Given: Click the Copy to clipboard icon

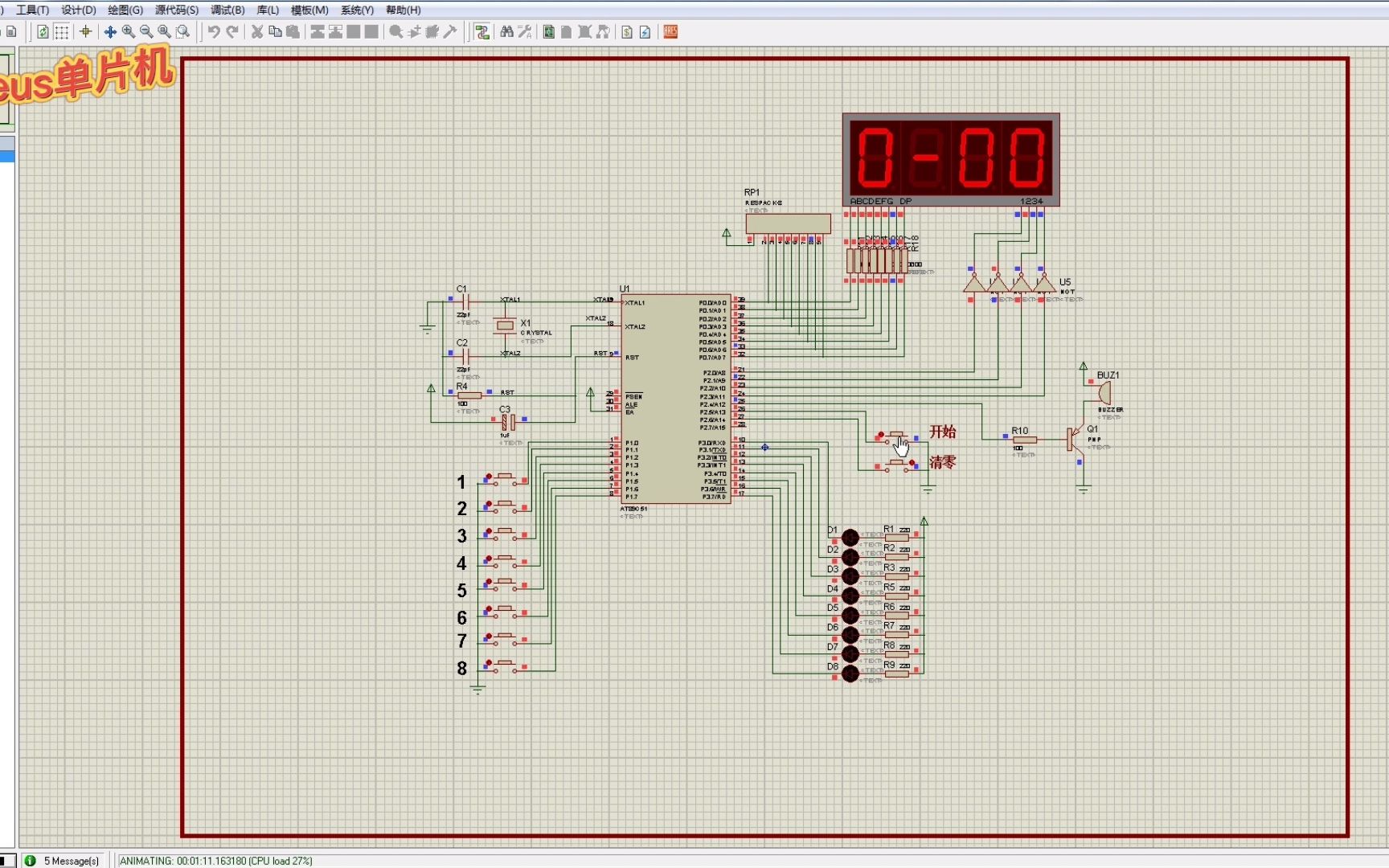Looking at the screenshot, I should point(275,32).
